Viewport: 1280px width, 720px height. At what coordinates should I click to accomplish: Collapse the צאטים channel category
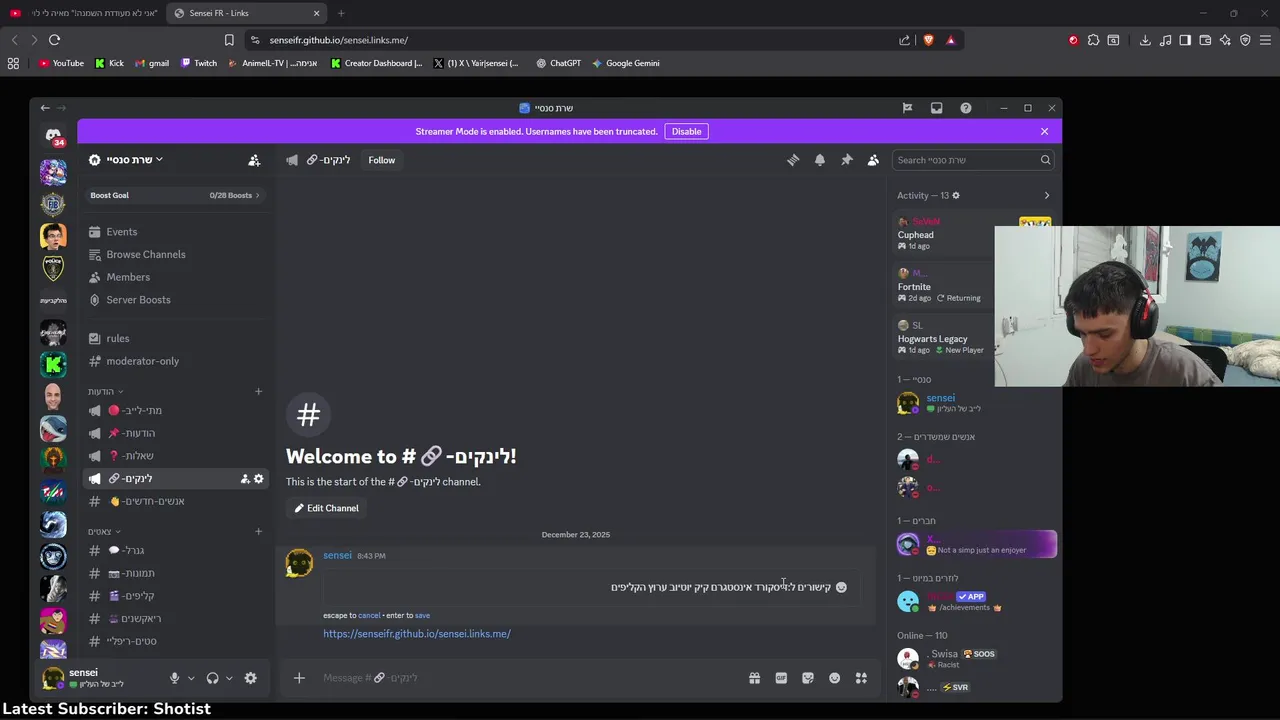click(x=104, y=532)
